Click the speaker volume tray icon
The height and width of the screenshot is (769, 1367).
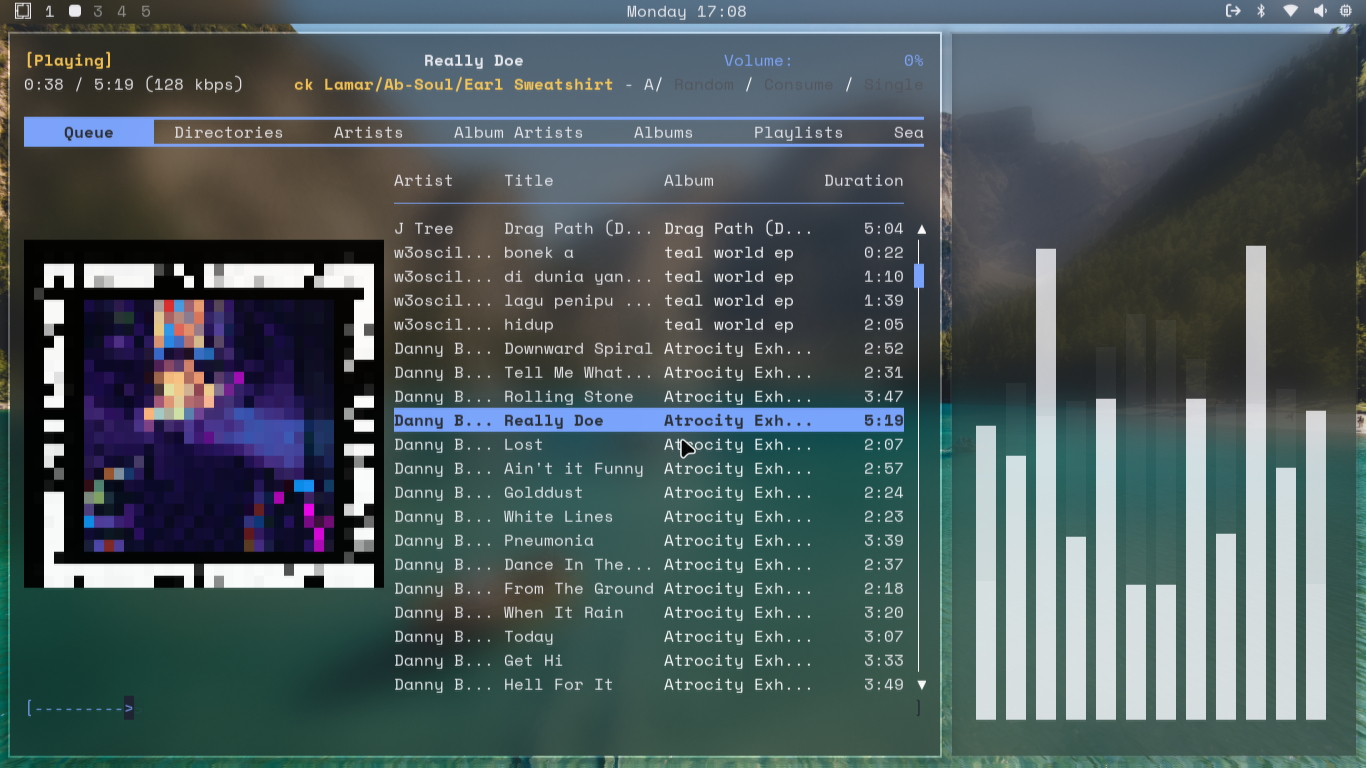[1320, 11]
